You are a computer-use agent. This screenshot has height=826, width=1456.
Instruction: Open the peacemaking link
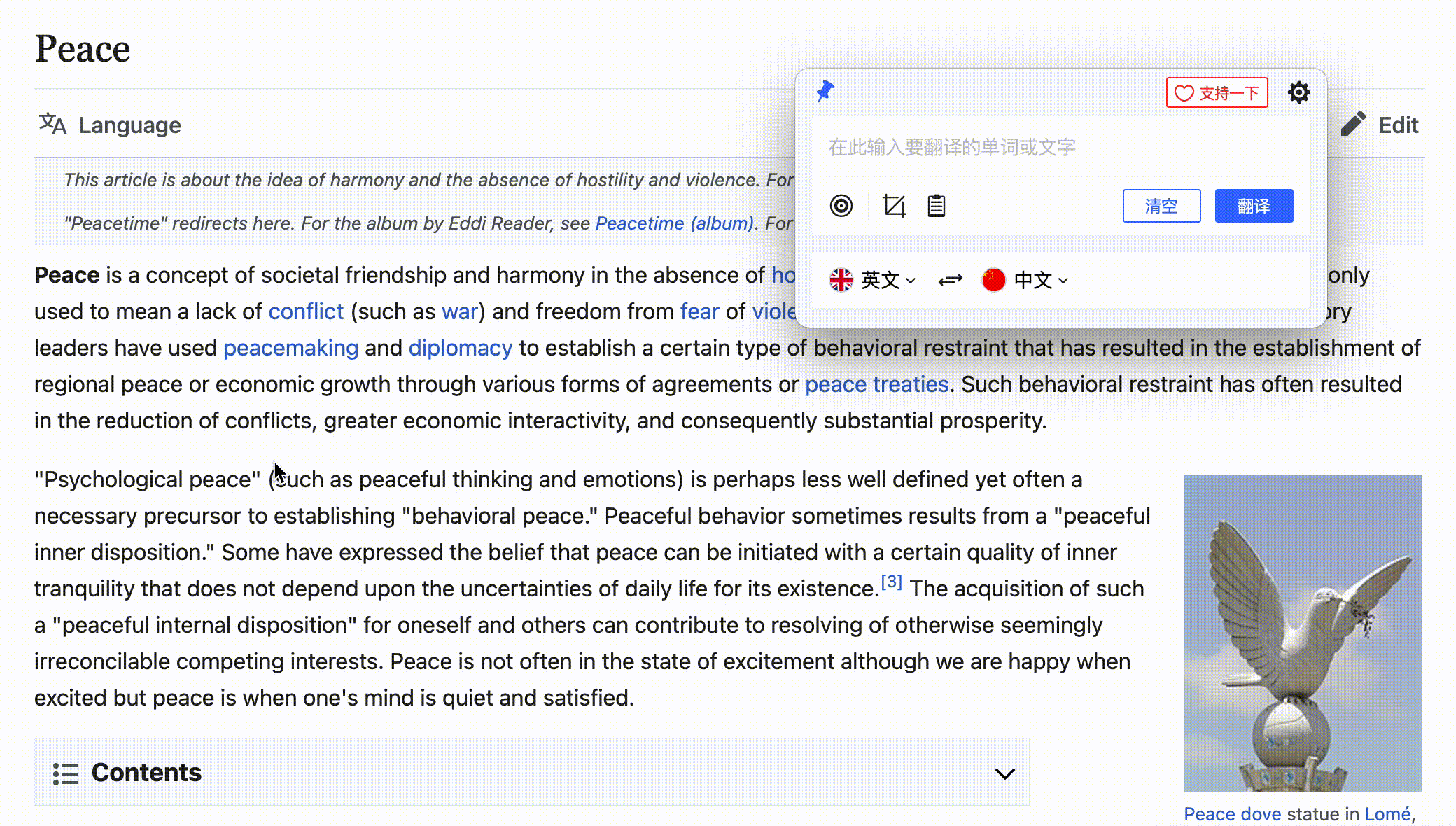[290, 348]
